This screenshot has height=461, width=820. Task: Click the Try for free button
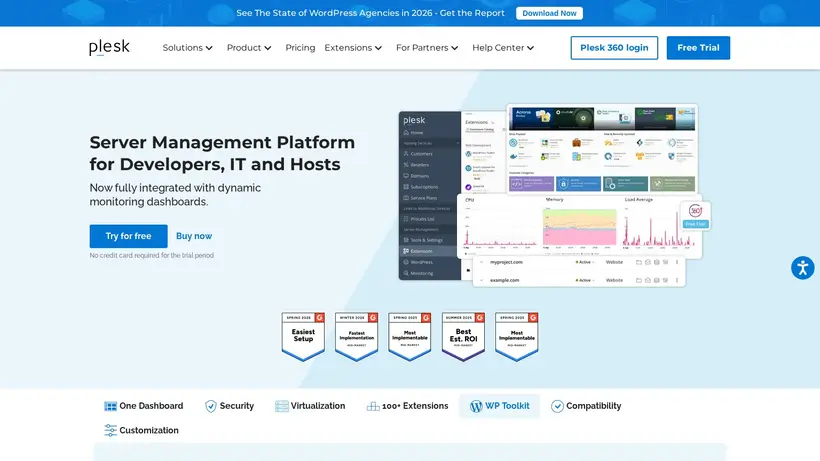coord(129,236)
